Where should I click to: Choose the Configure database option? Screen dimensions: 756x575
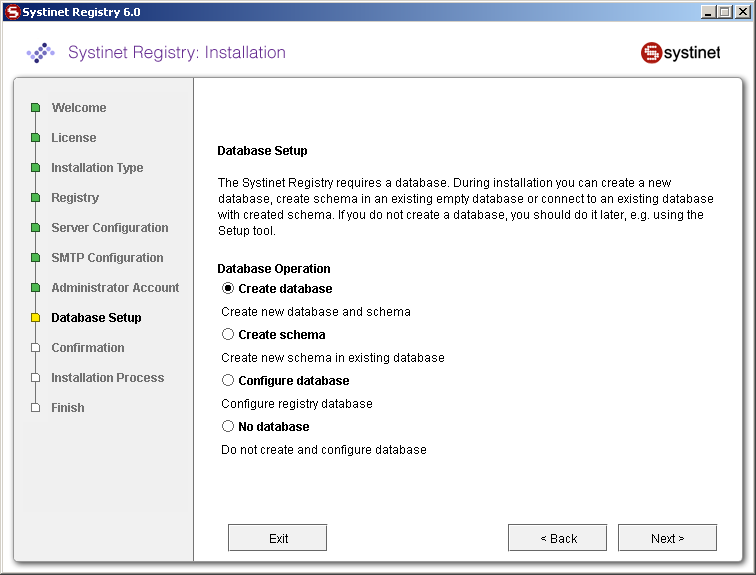click(228, 380)
